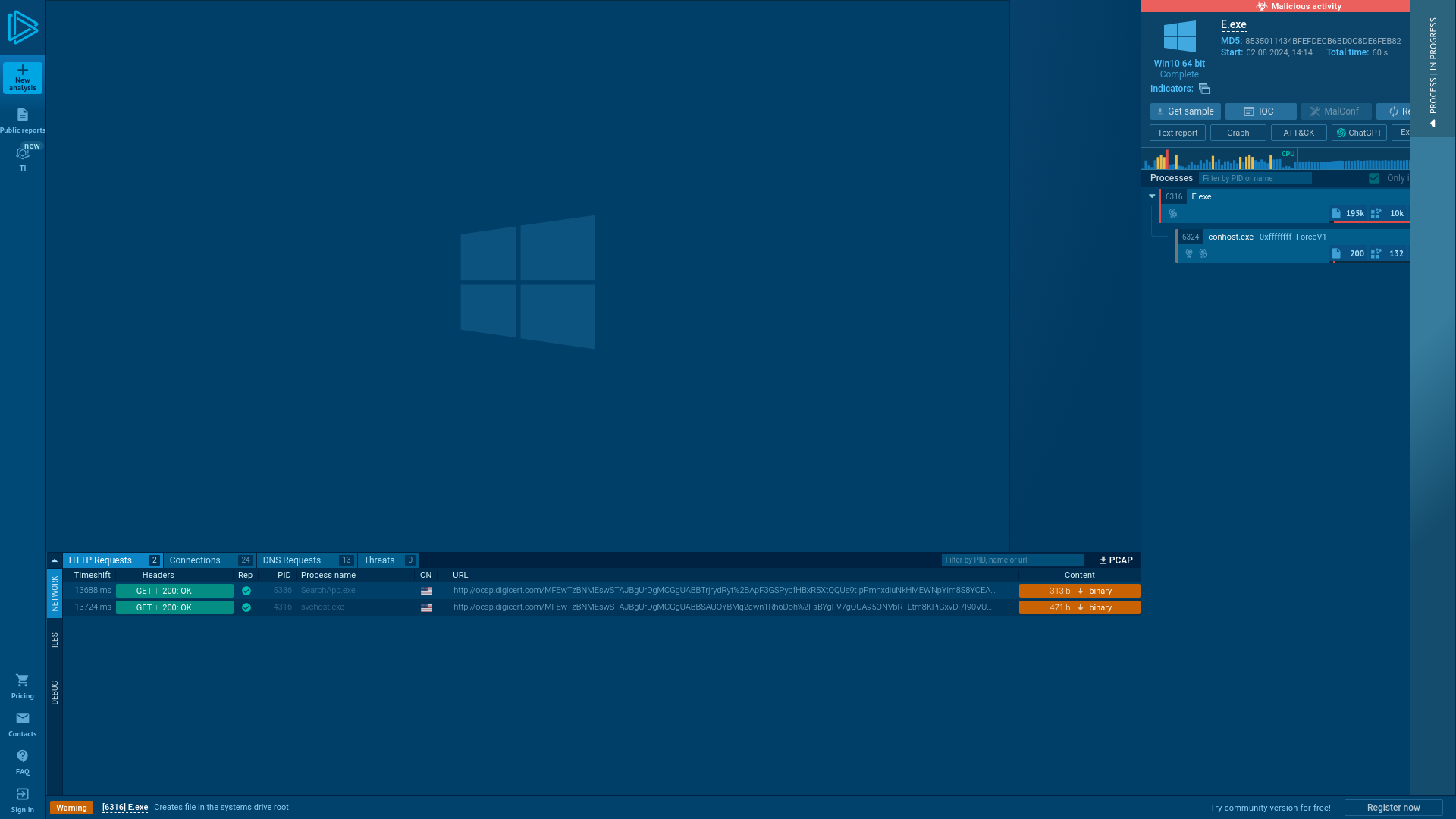Click the MD5 hash value
Viewport: 1456px width, 819px height.
tap(1323, 42)
